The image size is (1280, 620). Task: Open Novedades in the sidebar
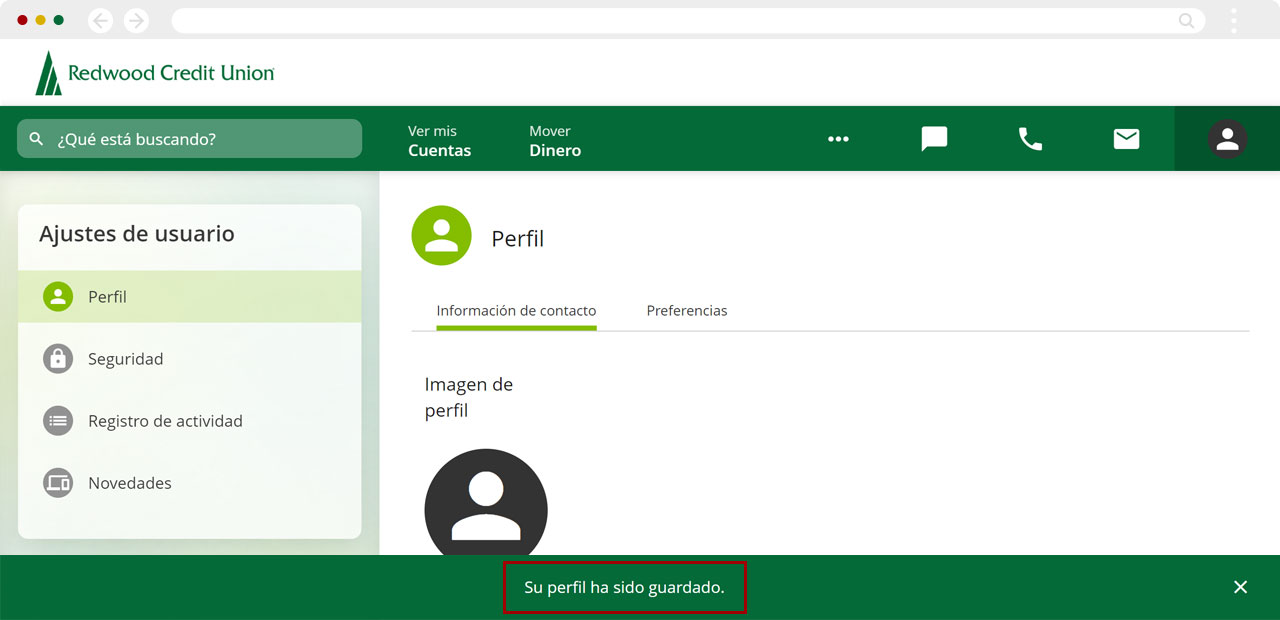(129, 483)
